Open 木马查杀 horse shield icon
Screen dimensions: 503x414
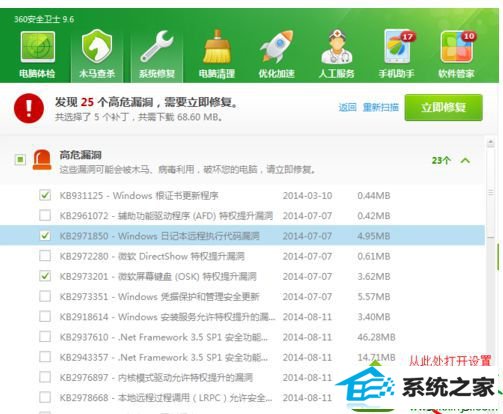pos(97,46)
